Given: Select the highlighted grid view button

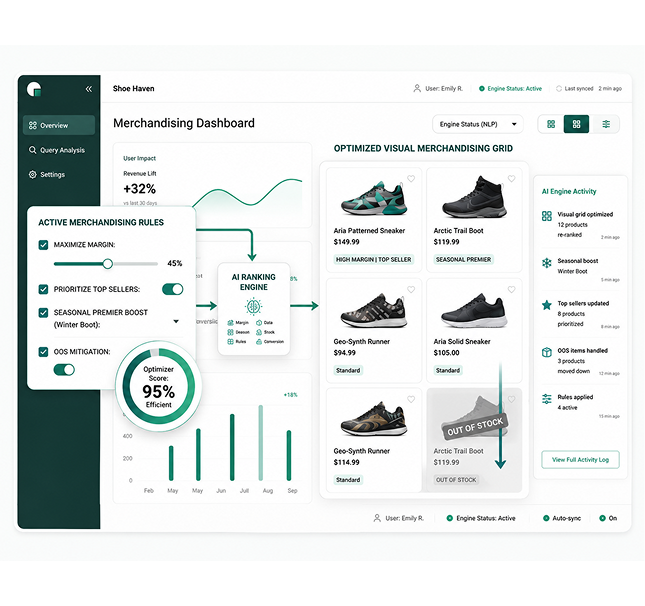Looking at the screenshot, I should coord(576,124).
